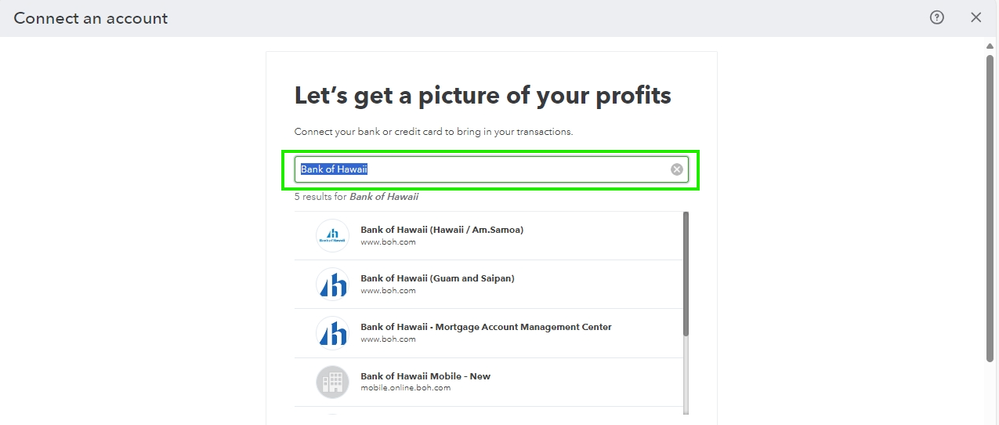This screenshot has width=999, height=425.
Task: Open the help question mark icon
Action: pyautogui.click(x=937, y=18)
